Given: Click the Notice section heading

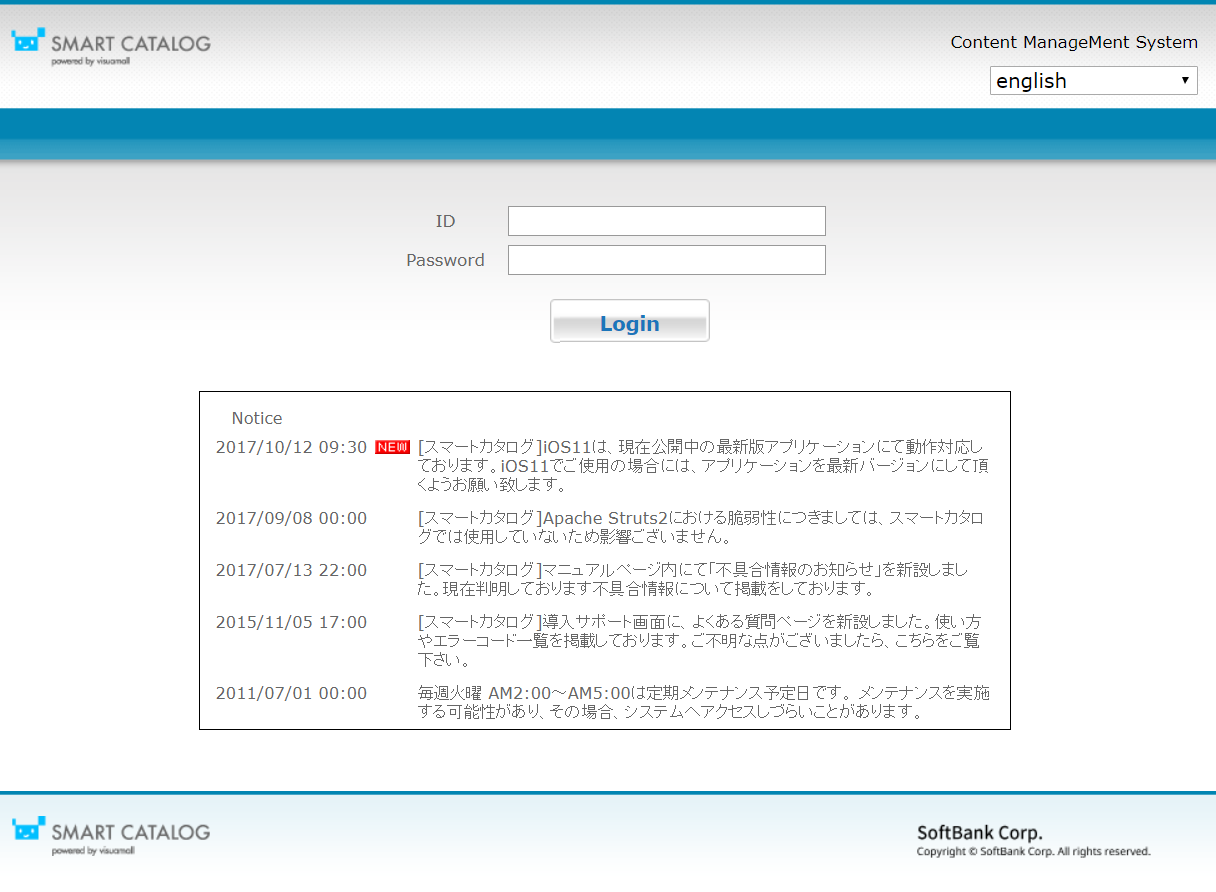Looking at the screenshot, I should tap(257, 418).
